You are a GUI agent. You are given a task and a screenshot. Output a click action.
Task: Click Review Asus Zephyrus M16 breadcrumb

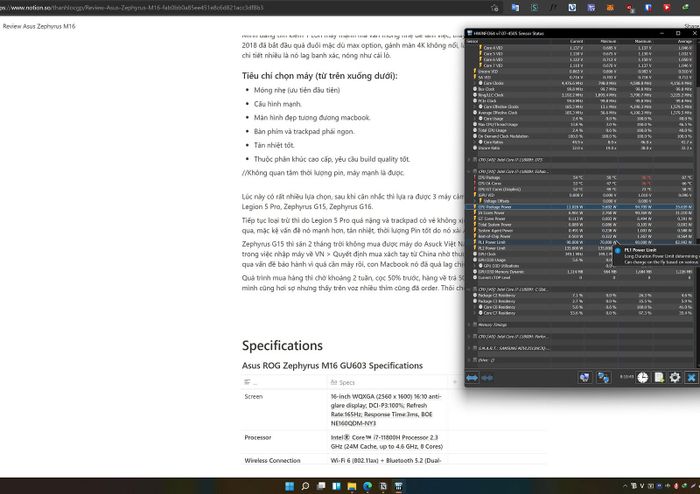tap(39, 26)
